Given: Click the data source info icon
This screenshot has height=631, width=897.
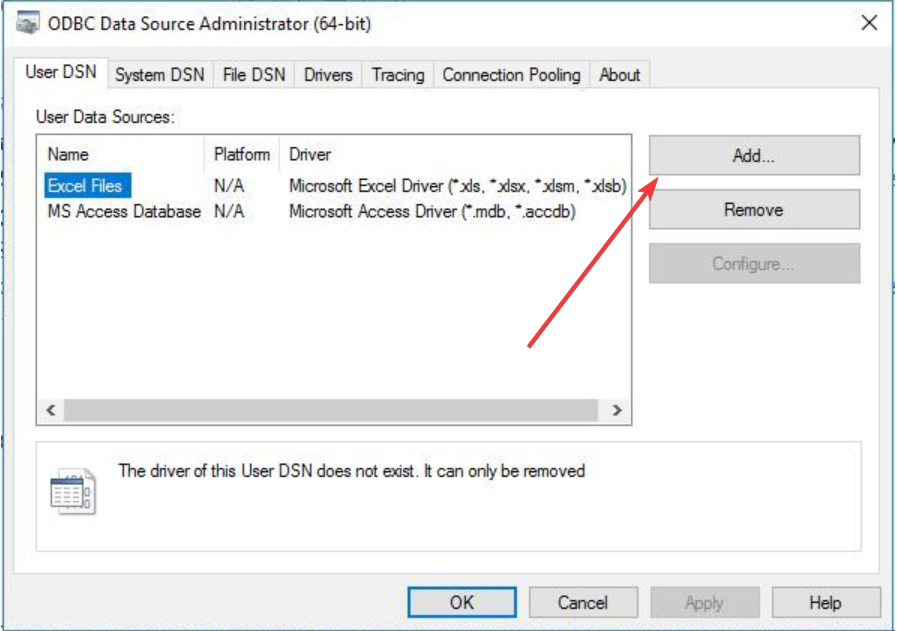Looking at the screenshot, I should click(x=73, y=492).
